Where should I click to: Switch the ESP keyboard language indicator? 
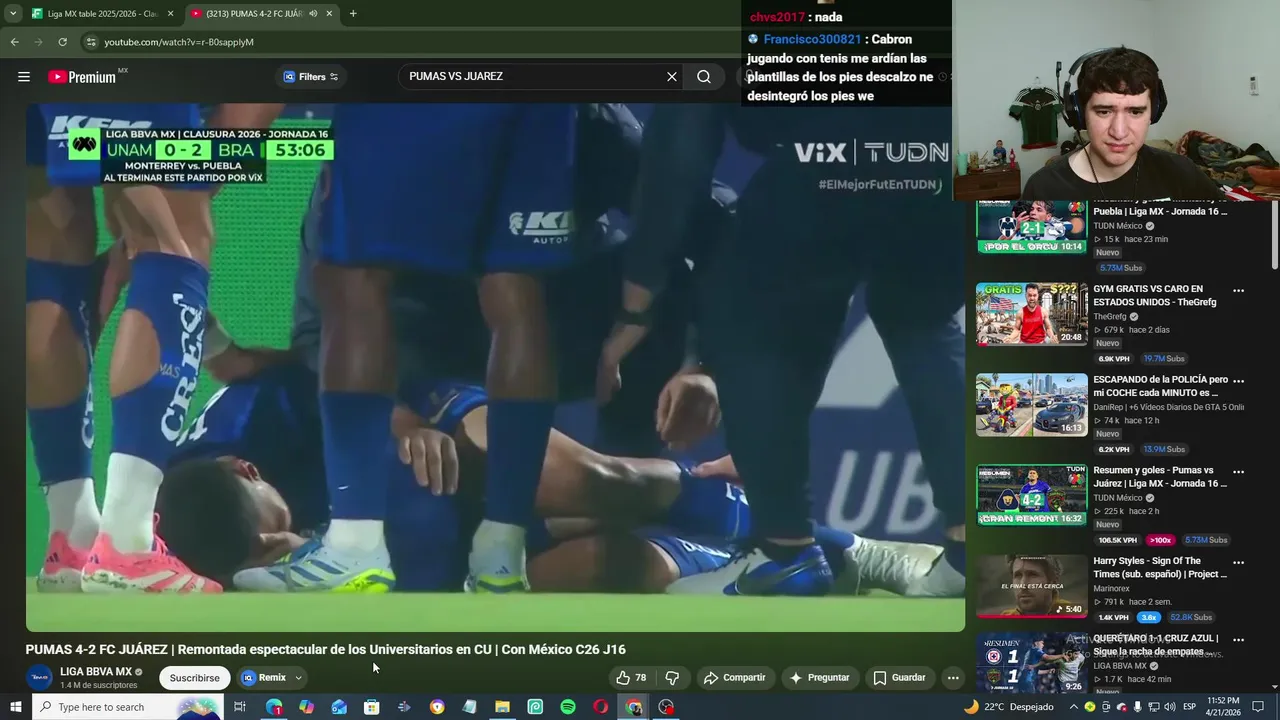[x=1189, y=707]
